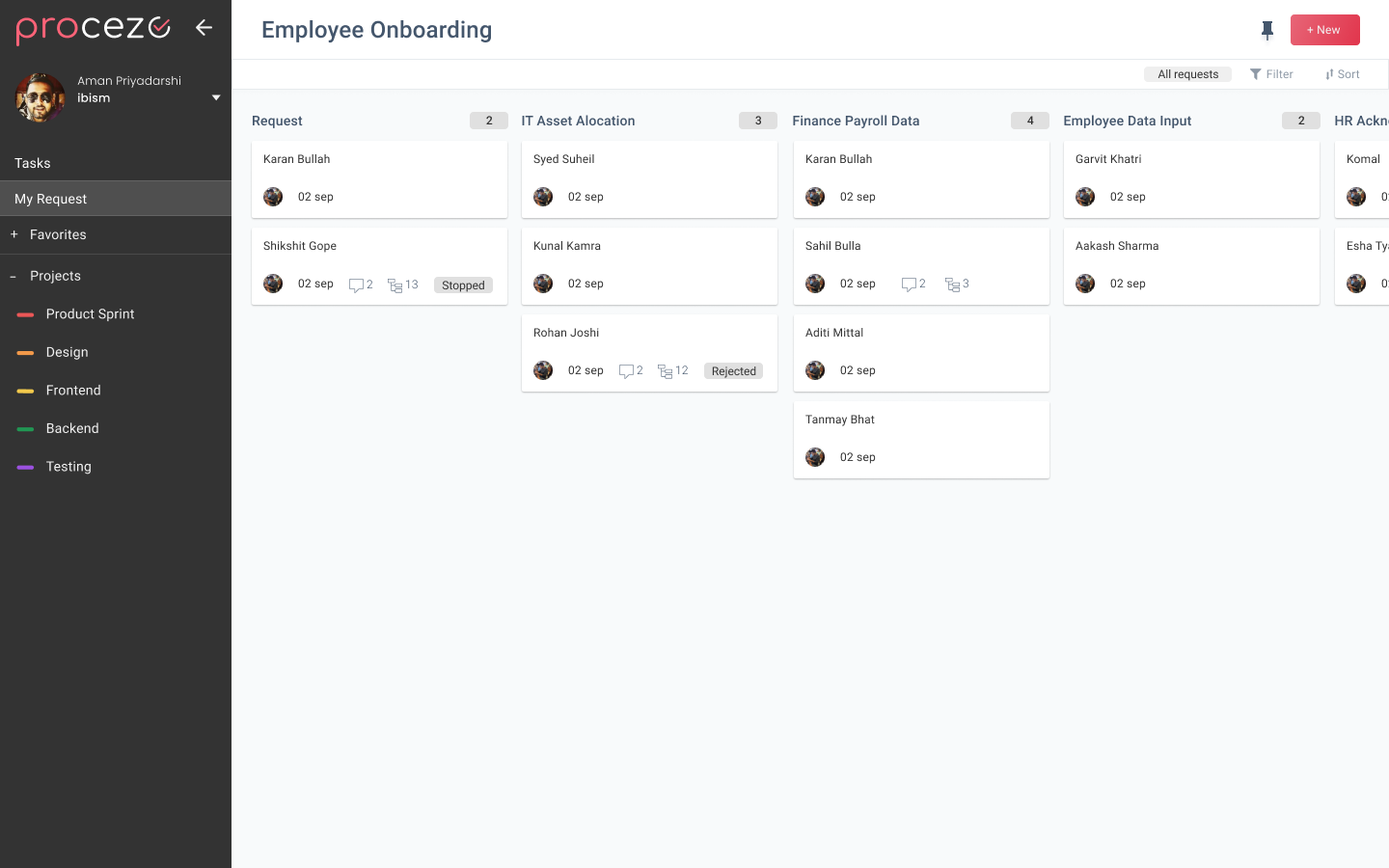This screenshot has width=1389, height=868.
Task: Click subtasks icon on Rohan Joshi card
Action: (x=665, y=371)
